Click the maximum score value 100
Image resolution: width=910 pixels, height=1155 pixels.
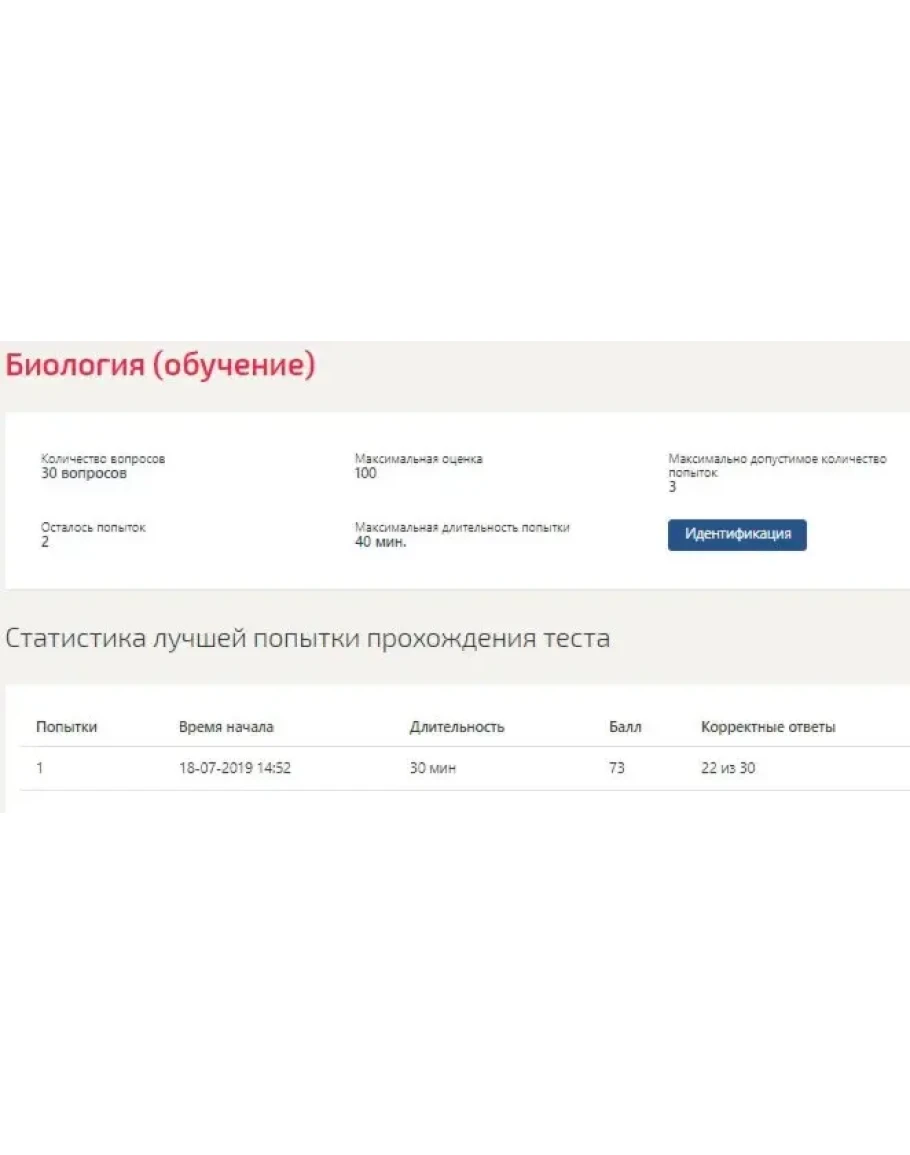[x=366, y=474]
